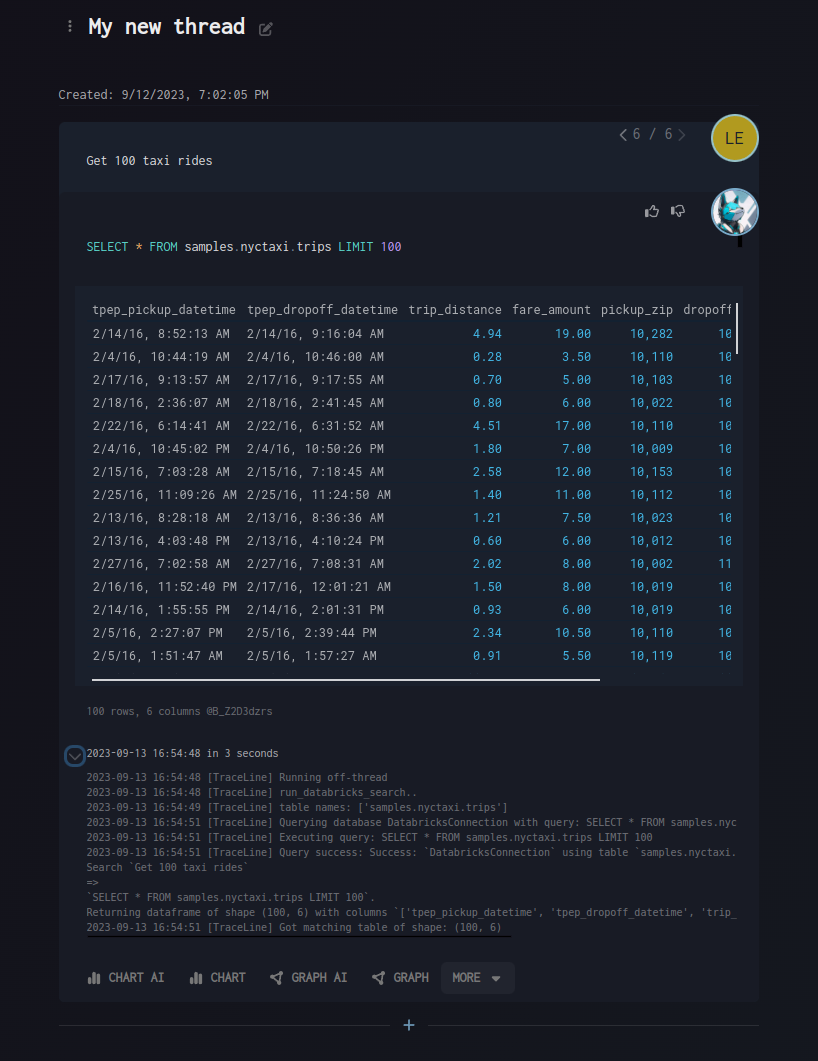The image size is (818, 1061).
Task: Click 'Got matching table of shape' log line
Action: tap(294, 927)
